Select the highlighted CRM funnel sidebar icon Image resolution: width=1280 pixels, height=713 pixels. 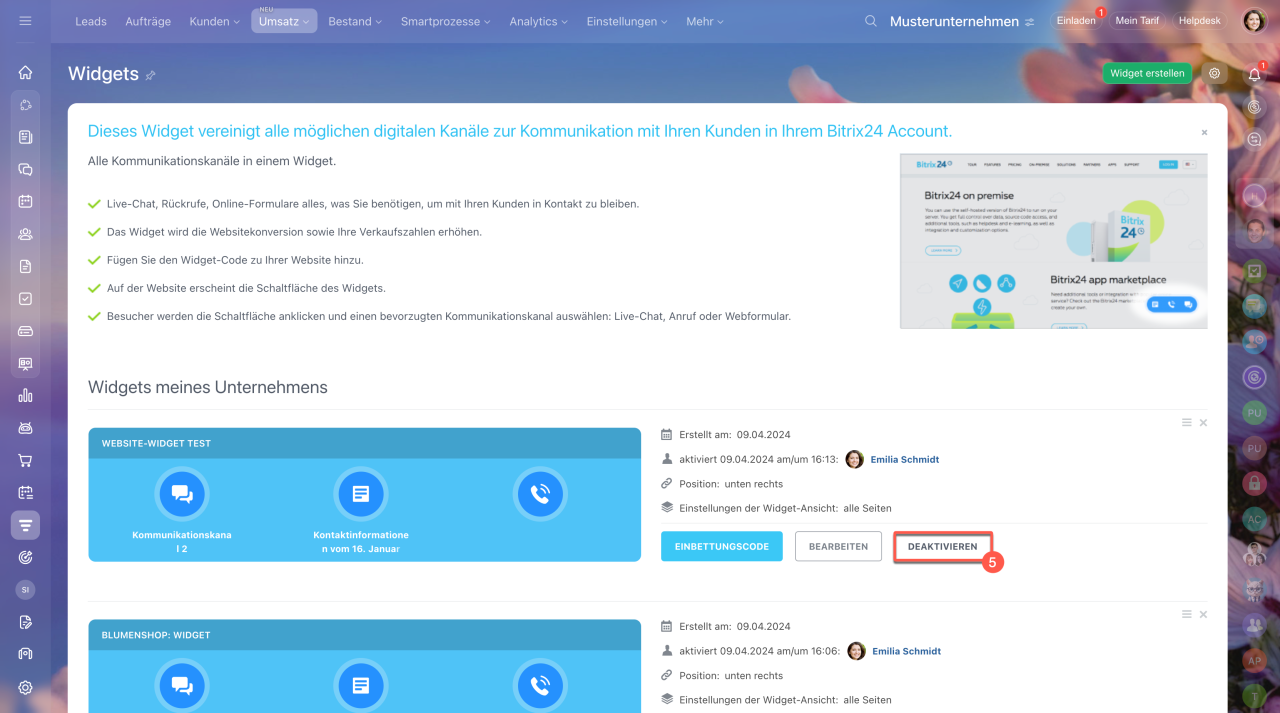pyautogui.click(x=25, y=525)
